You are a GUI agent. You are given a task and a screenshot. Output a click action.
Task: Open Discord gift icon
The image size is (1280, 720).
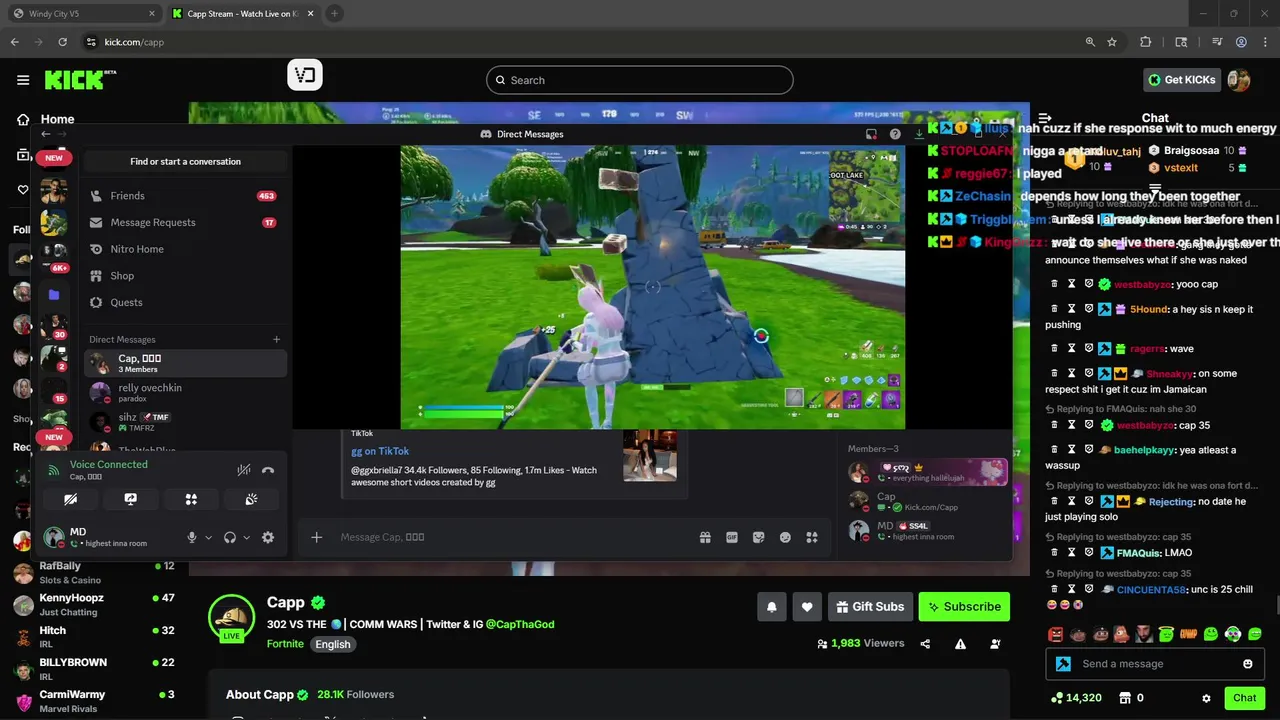point(705,537)
